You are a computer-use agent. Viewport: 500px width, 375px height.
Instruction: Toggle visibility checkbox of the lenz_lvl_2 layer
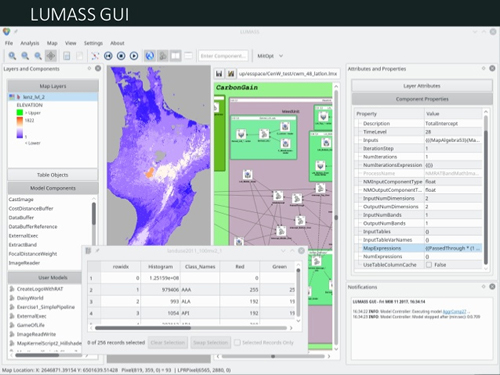point(12,97)
